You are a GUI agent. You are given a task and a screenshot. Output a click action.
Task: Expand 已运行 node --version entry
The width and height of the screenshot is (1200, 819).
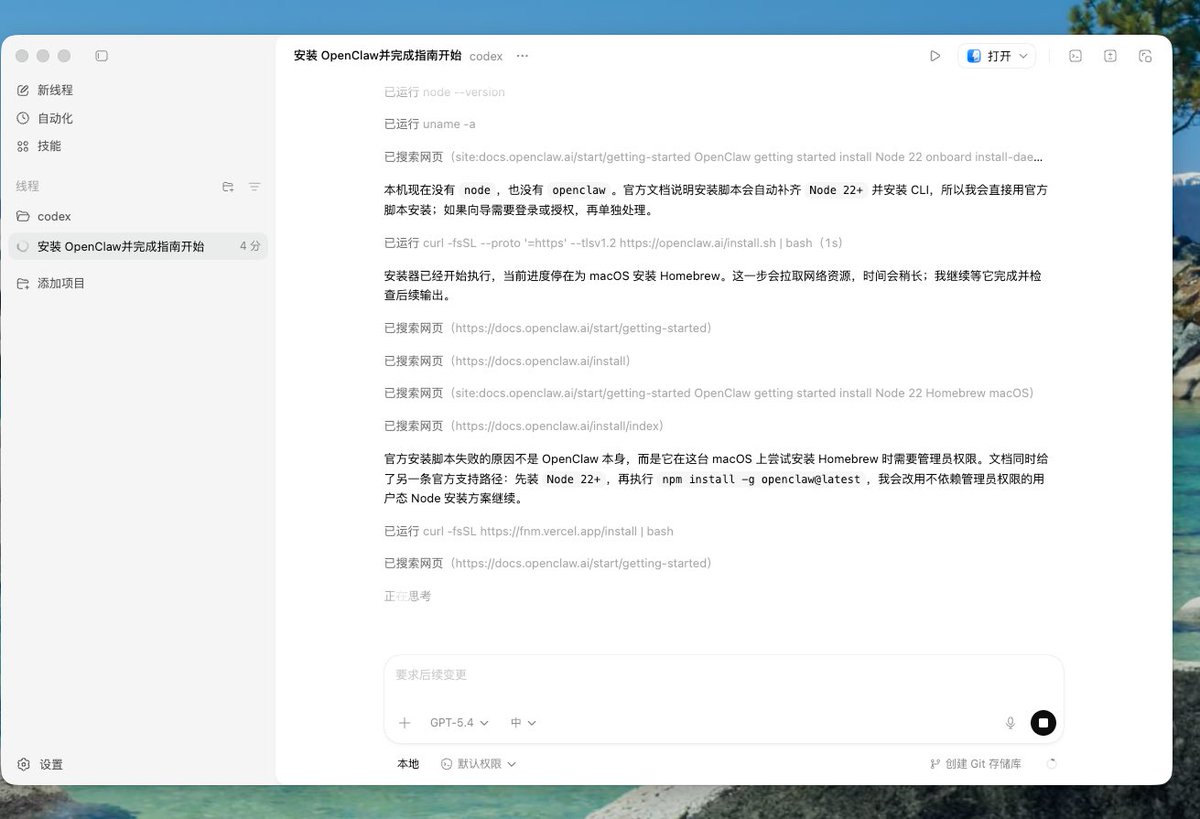click(444, 92)
